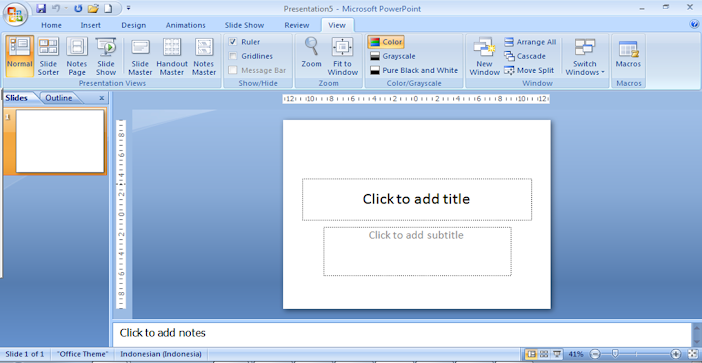This screenshot has height=363, width=702.
Task: Click the View ribbon tab
Action: pyautogui.click(x=337, y=25)
